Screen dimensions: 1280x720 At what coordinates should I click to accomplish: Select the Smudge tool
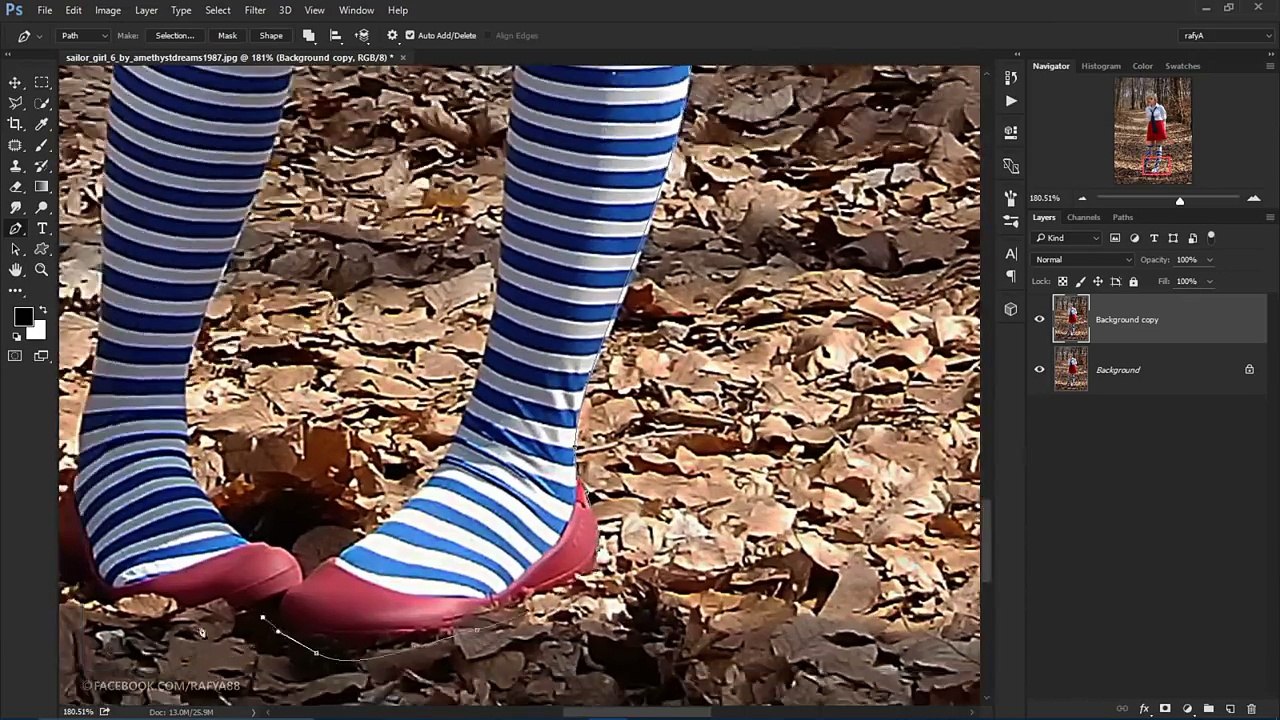pos(16,208)
